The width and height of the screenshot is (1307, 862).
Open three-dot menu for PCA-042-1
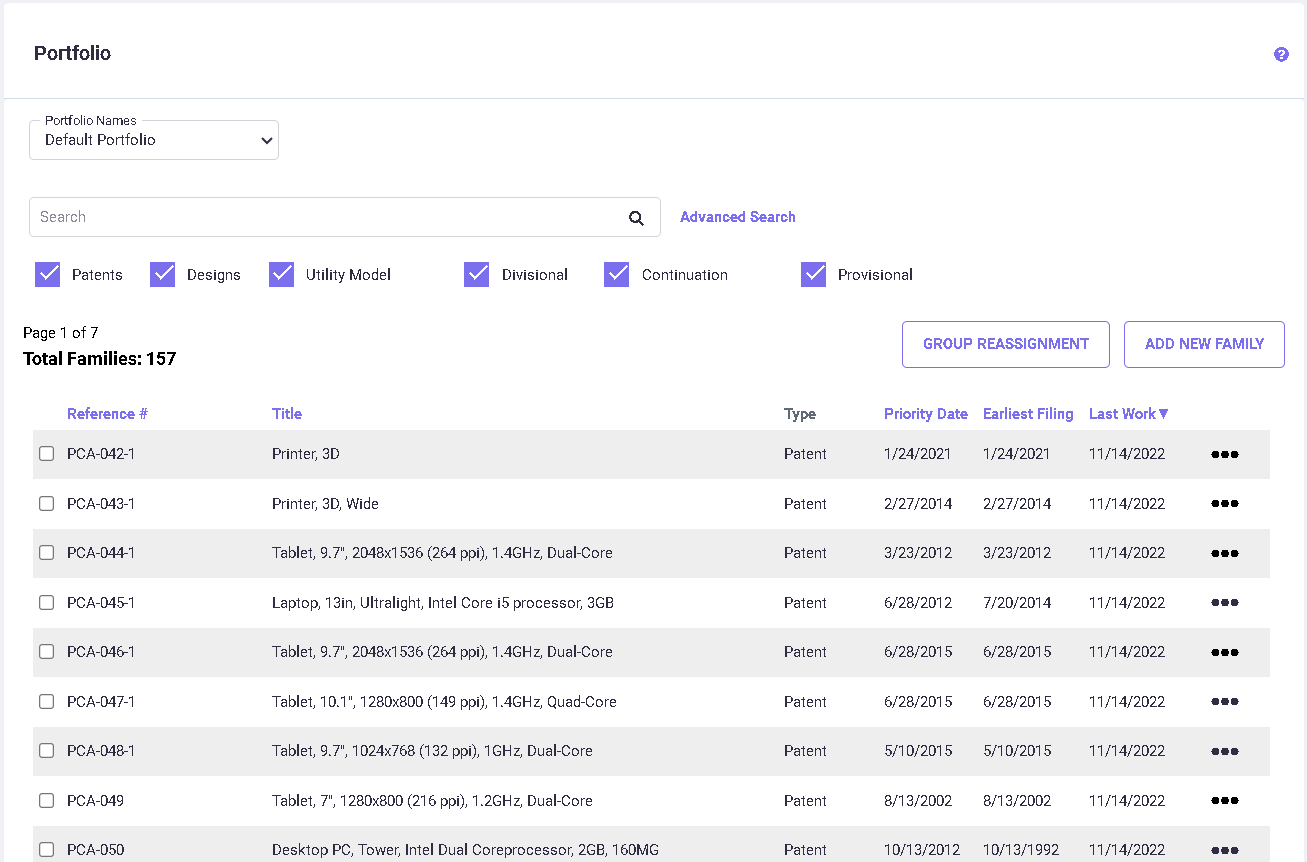[x=1224, y=454]
